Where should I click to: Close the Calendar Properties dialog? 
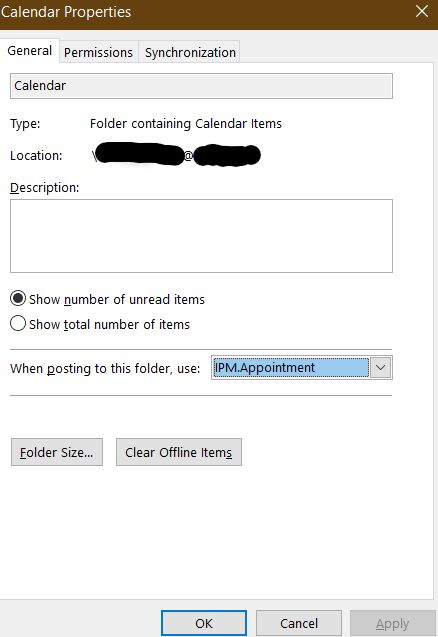pos(422,11)
